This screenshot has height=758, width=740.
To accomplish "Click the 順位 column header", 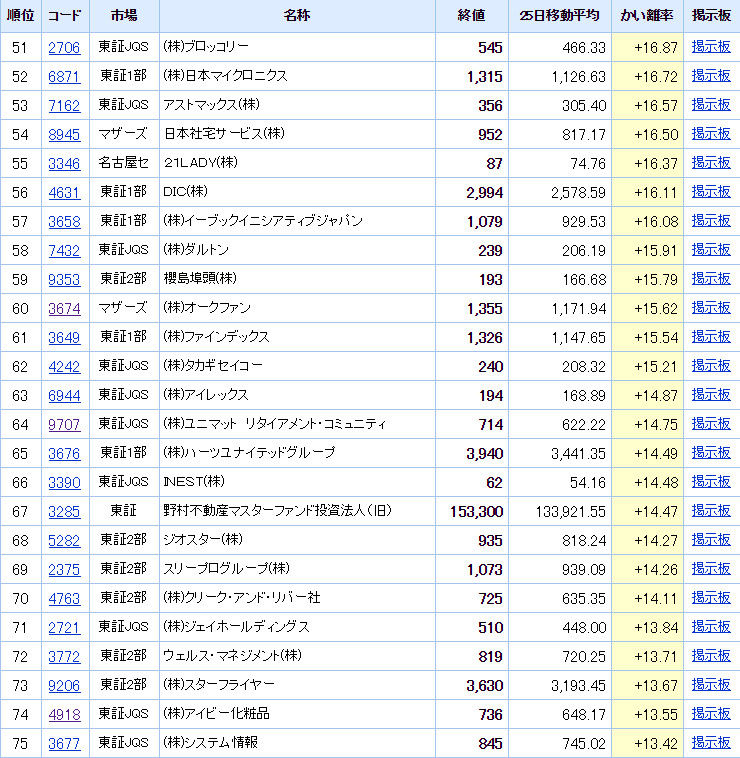I will click(20, 15).
